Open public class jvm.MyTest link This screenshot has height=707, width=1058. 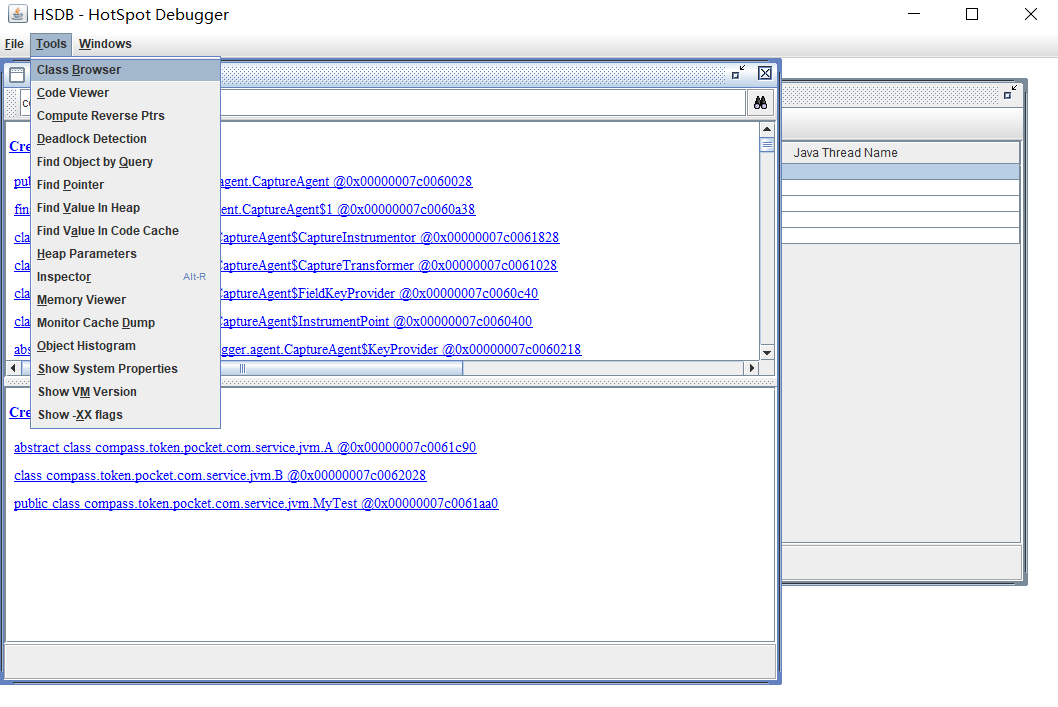256,503
